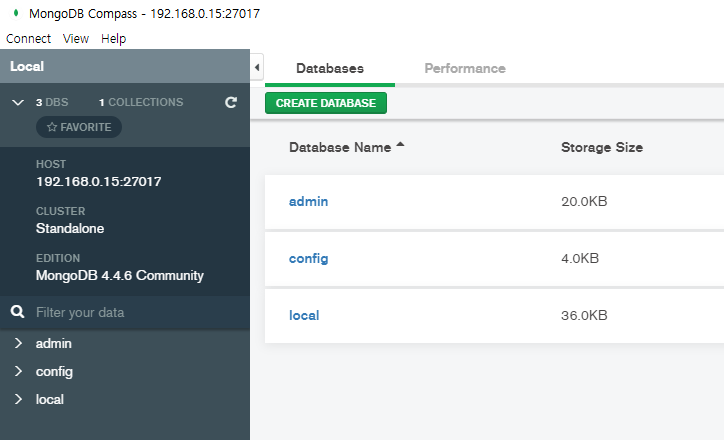This screenshot has width=724, height=440.
Task: Click the 4.0KB storage size value
Action: coord(580,258)
